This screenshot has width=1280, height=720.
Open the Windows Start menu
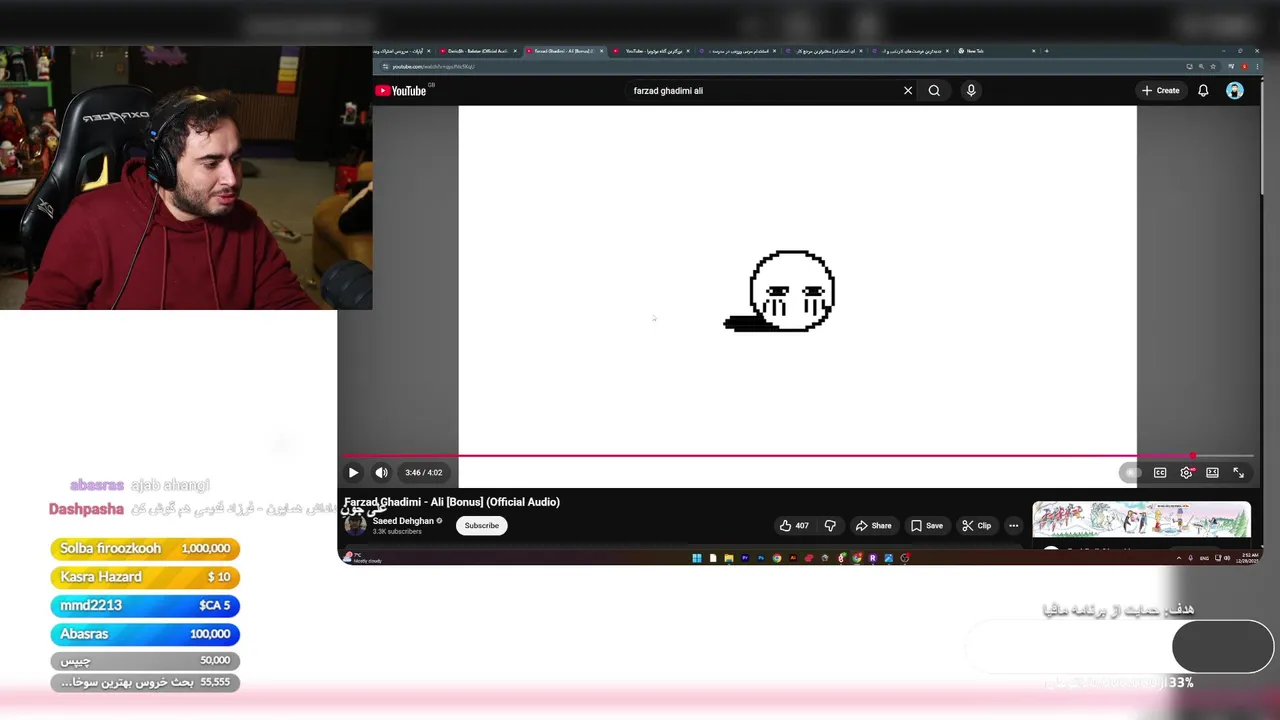(x=697, y=558)
